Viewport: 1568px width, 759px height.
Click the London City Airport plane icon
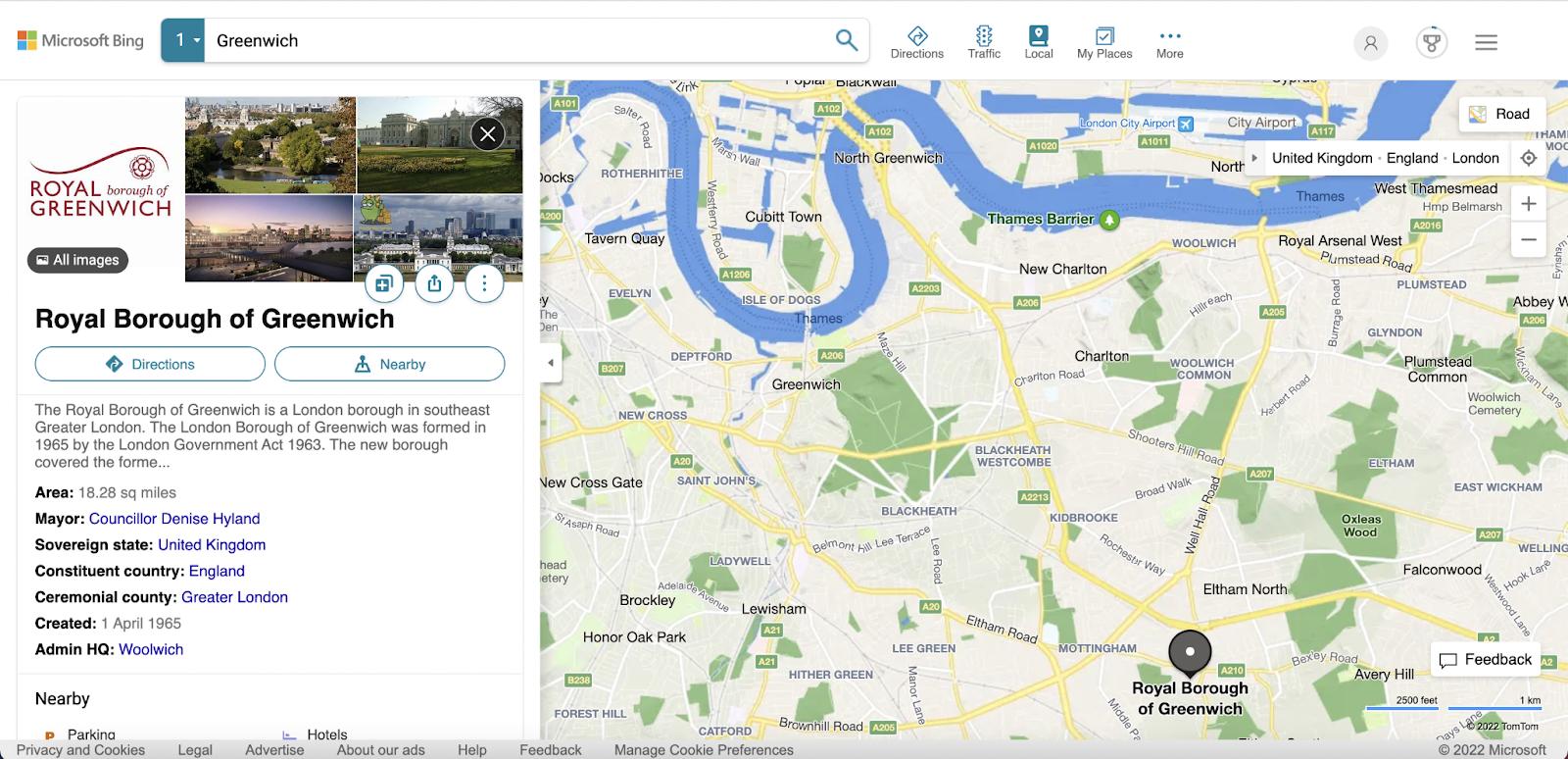1186,124
